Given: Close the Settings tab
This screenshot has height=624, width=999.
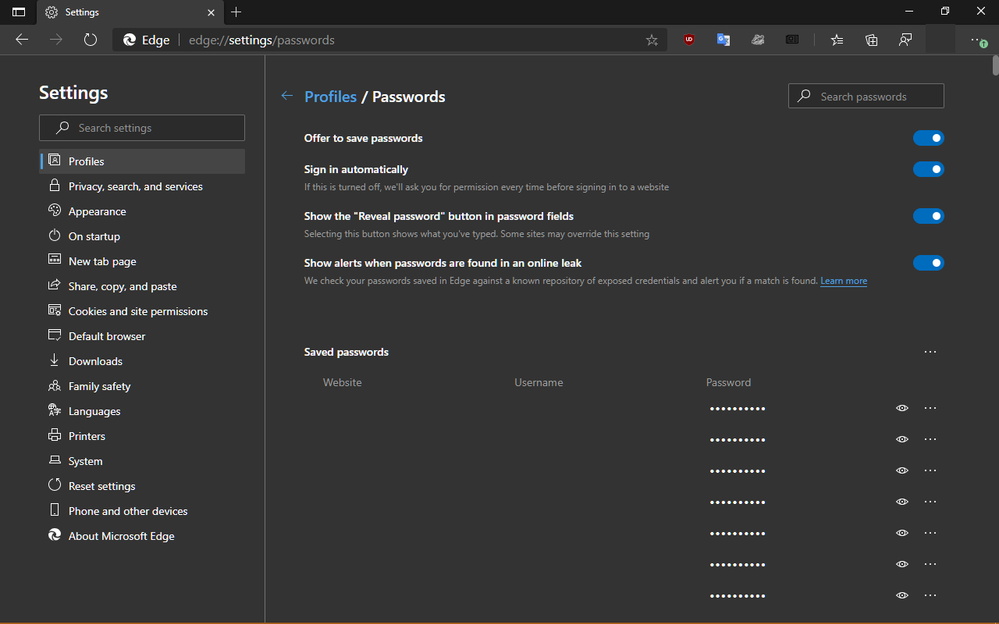Looking at the screenshot, I should (x=211, y=12).
